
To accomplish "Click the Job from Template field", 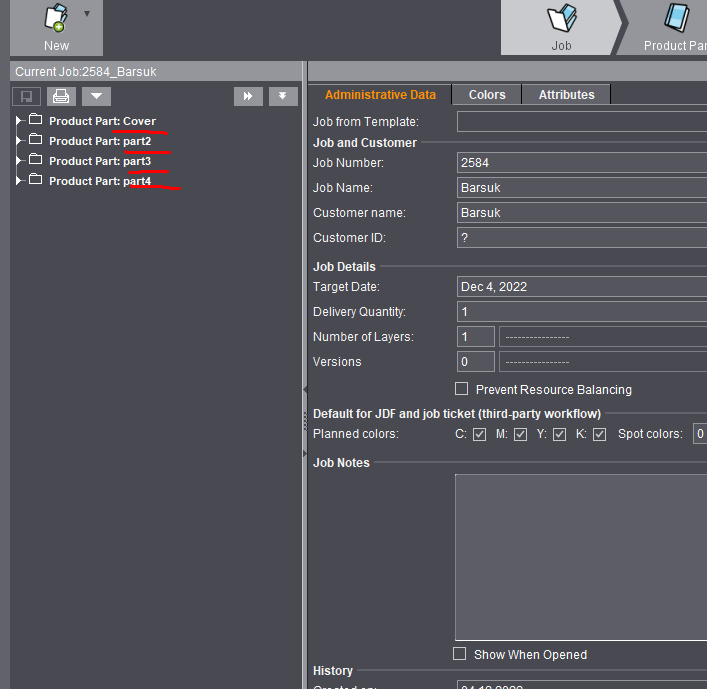I will (582, 122).
